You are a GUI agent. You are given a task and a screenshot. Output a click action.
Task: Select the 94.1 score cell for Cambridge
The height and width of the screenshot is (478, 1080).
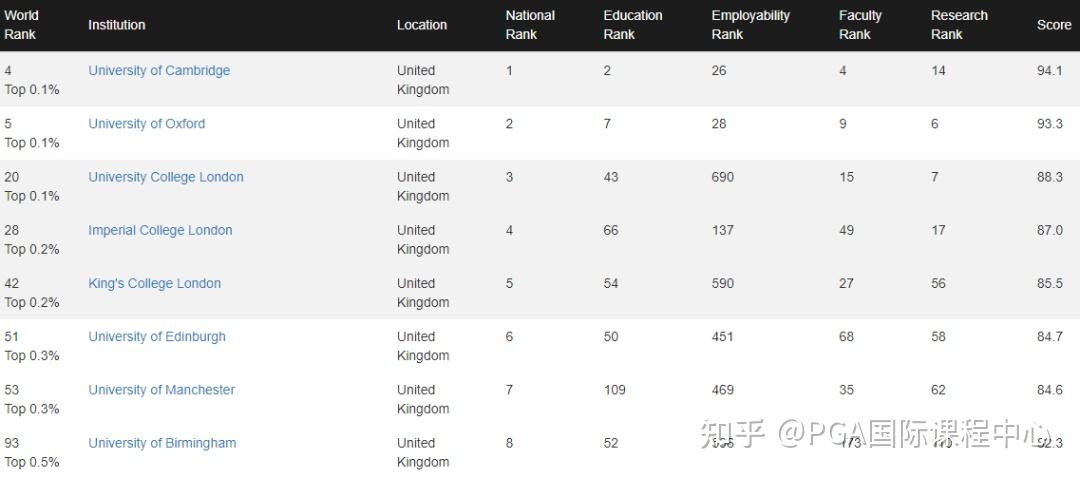1050,71
